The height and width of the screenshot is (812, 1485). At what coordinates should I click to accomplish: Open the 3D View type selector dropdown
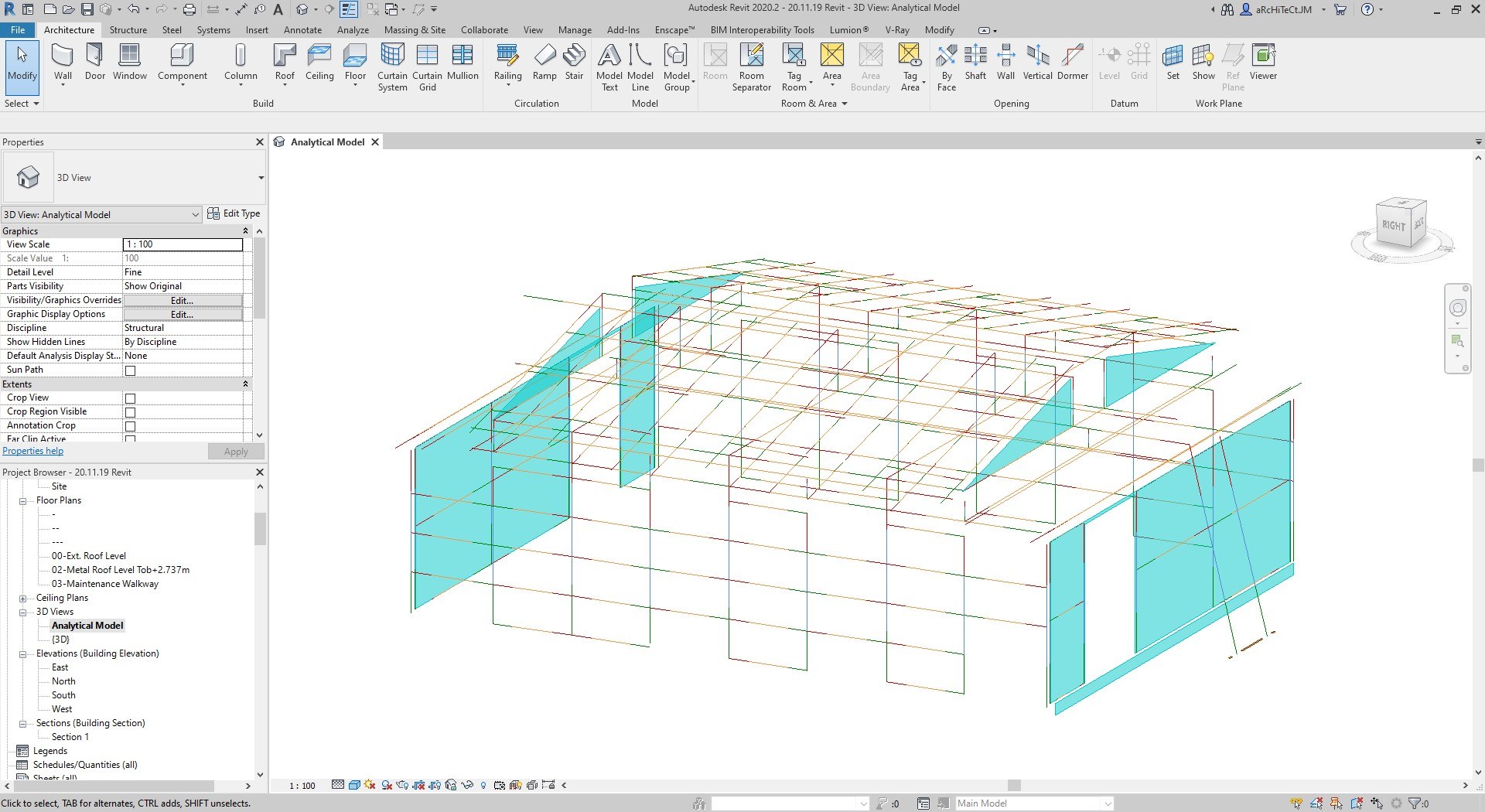261,178
